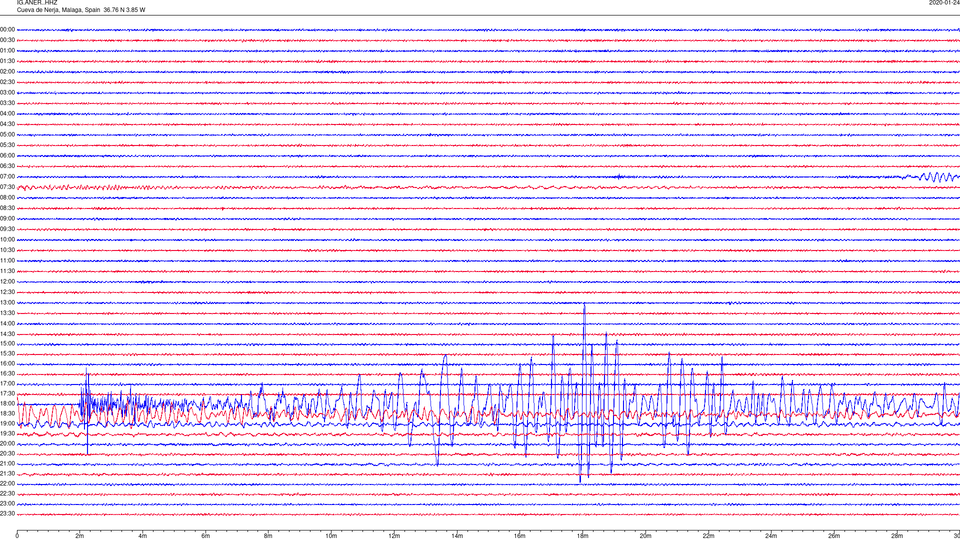Select the 12:30 row label
Image resolution: width=960 pixels, height=540 pixels.
point(7,293)
